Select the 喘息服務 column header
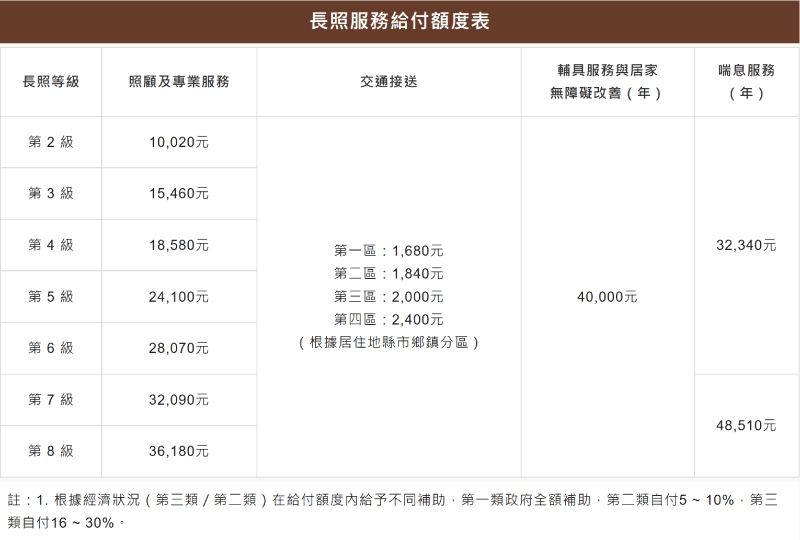 click(746, 82)
